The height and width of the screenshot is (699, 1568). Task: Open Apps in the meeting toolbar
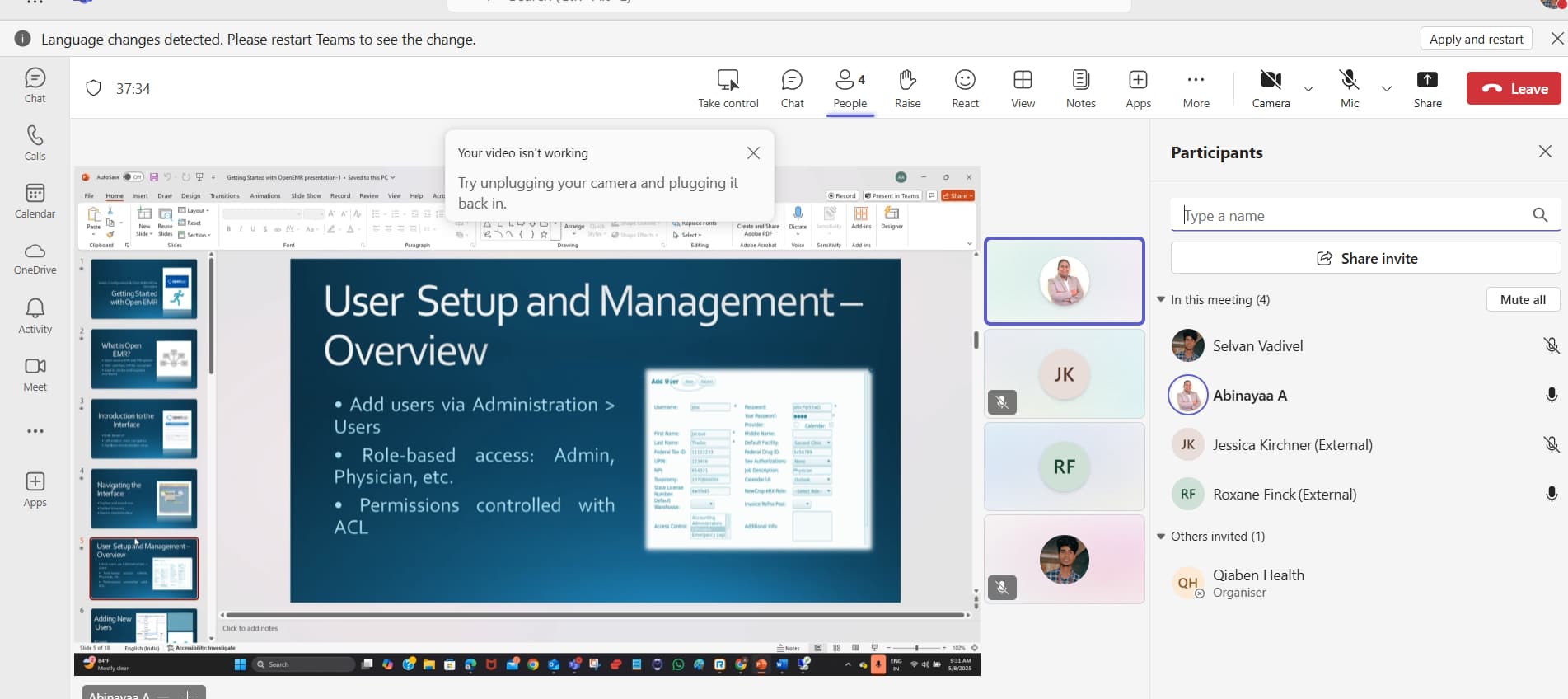pos(1138,89)
